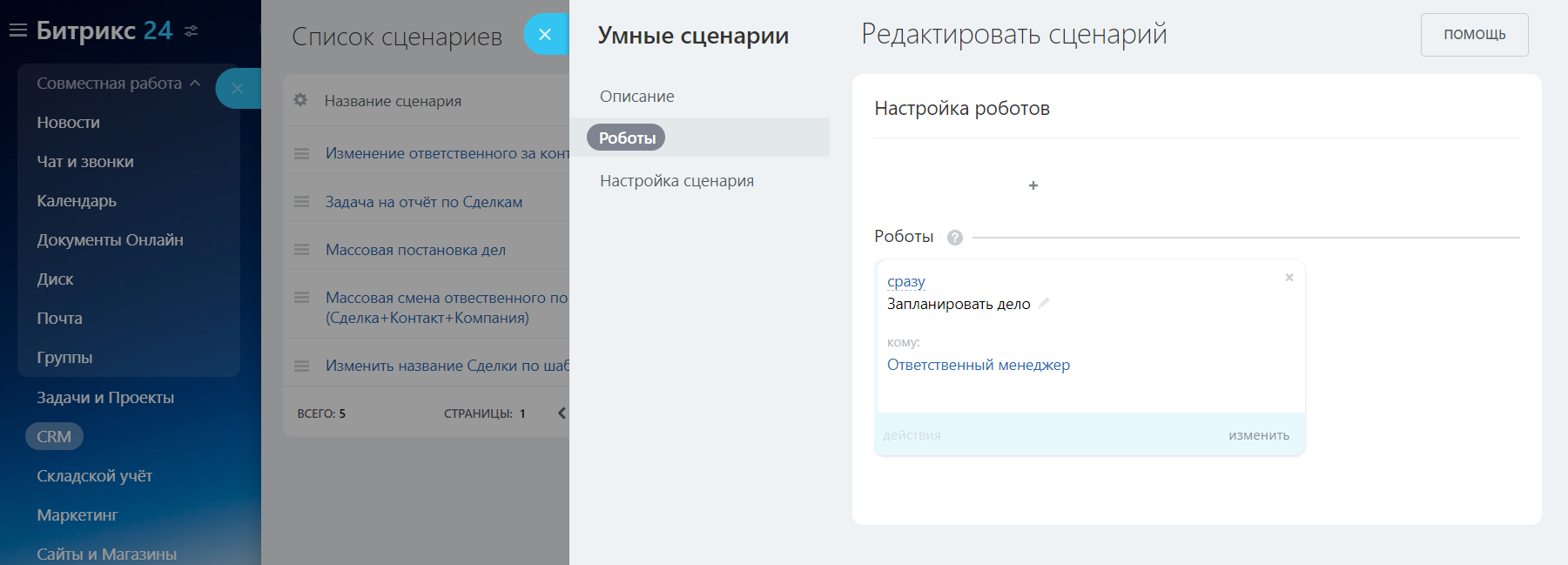The height and width of the screenshot is (565, 1568).
Task: Click the plus icon to add a robot
Action: 1033,185
